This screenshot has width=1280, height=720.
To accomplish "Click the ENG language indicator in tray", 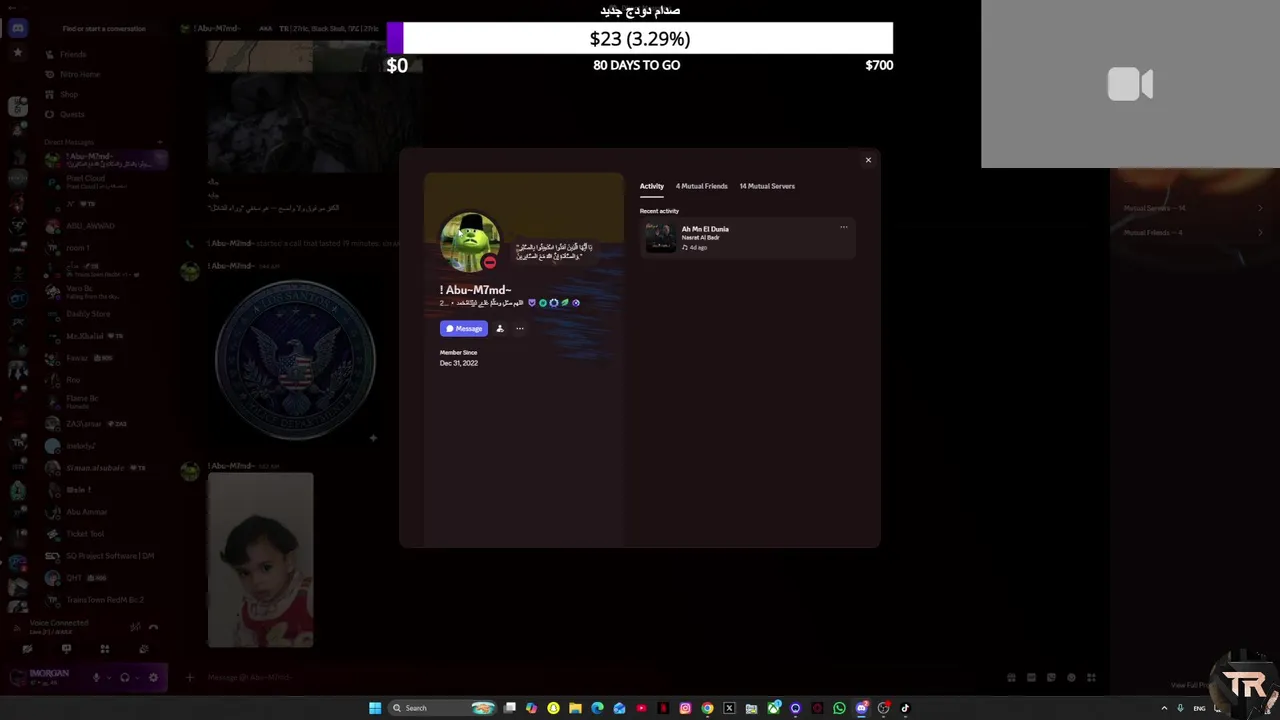I will point(1199,708).
